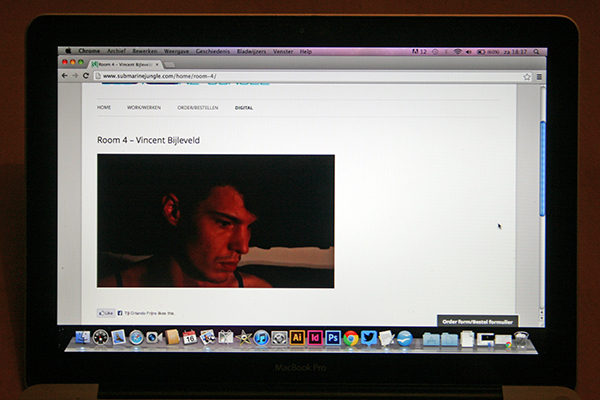Image resolution: width=600 pixels, height=400 pixels.
Task: Open Adobe Illustrator from the dock
Action: pos(297,338)
